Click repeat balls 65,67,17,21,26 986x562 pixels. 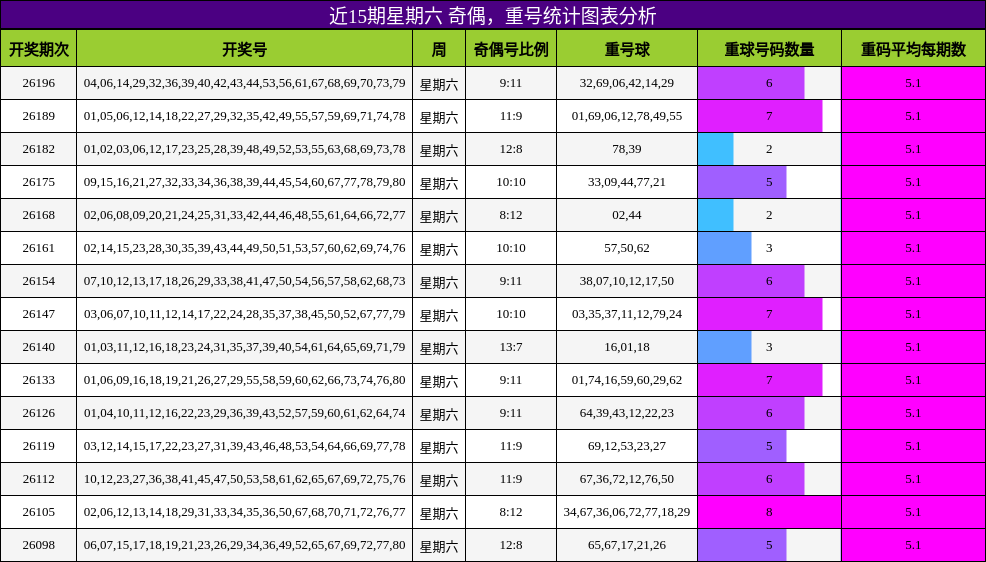click(x=627, y=545)
